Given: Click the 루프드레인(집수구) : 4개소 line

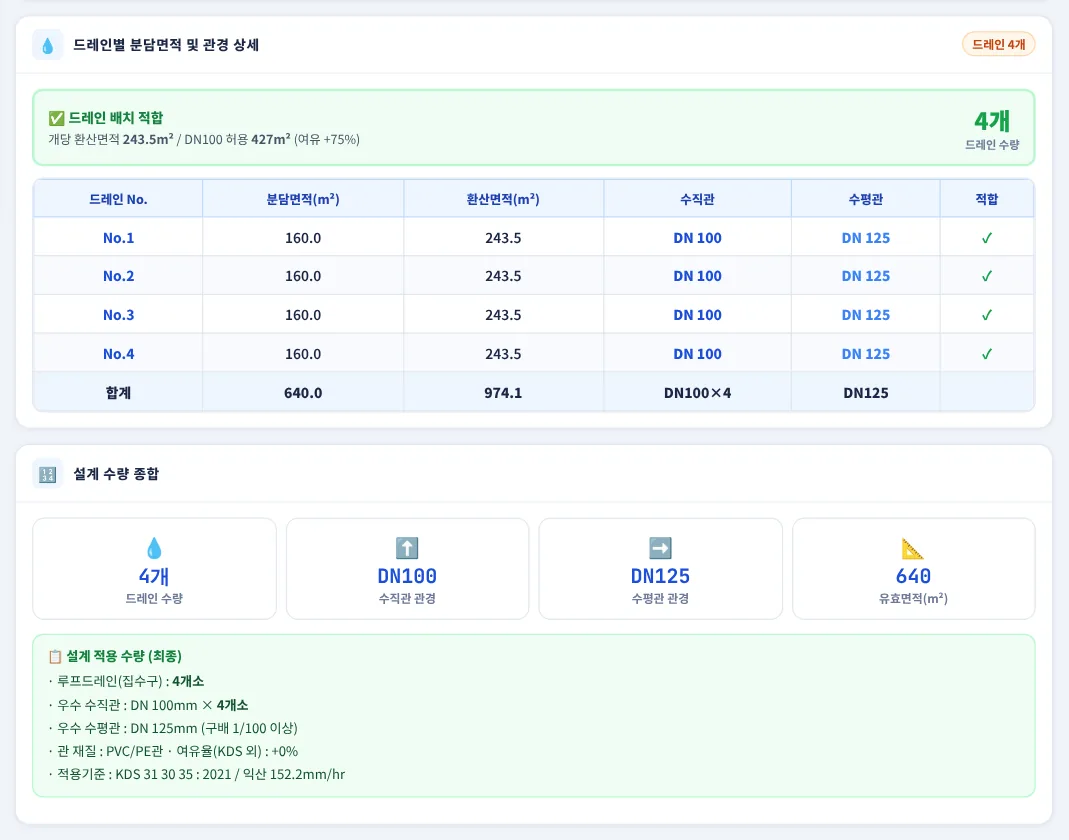Looking at the screenshot, I should [126, 681].
